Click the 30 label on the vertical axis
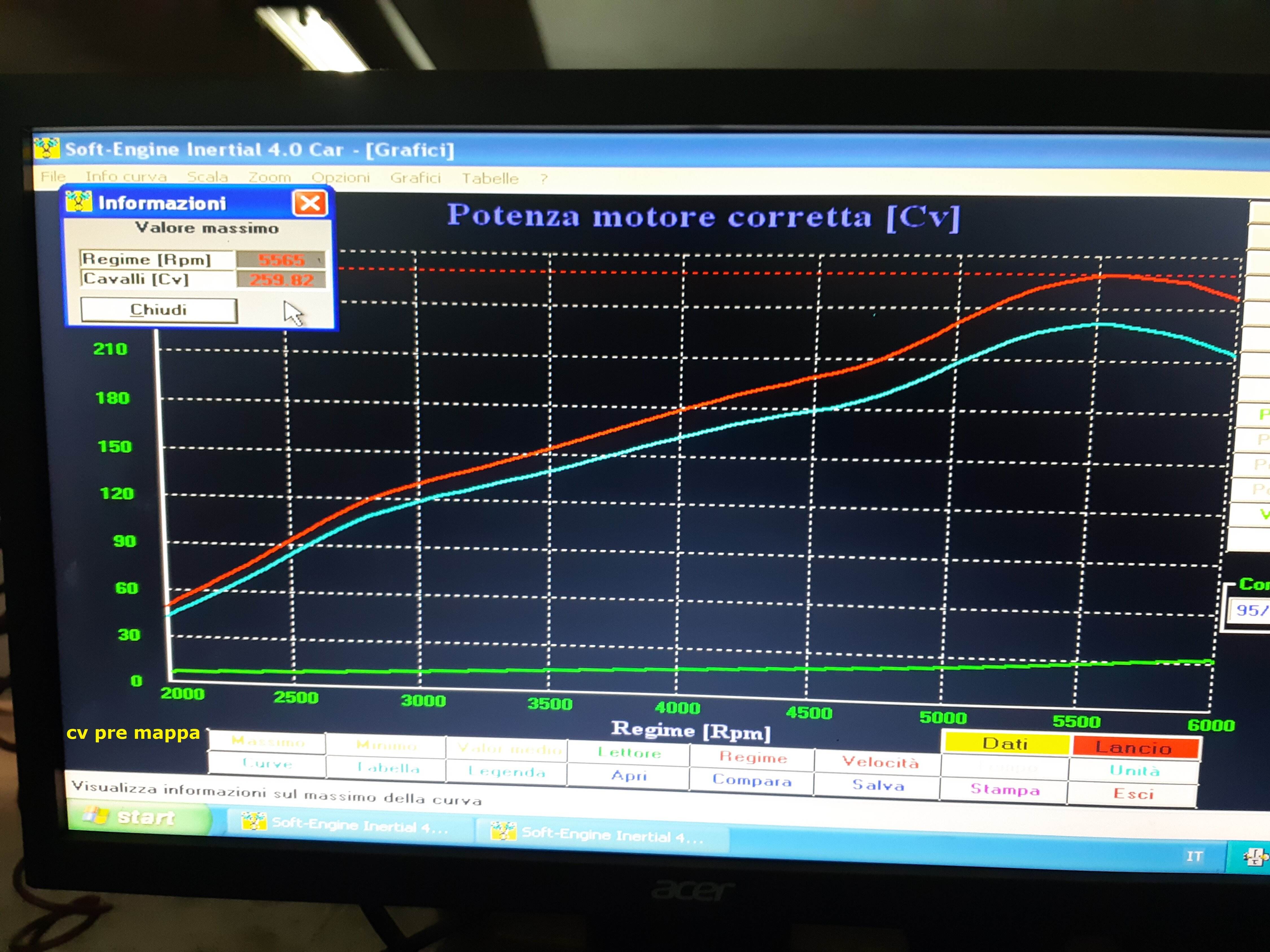This screenshot has height=952, width=1270. [129, 635]
